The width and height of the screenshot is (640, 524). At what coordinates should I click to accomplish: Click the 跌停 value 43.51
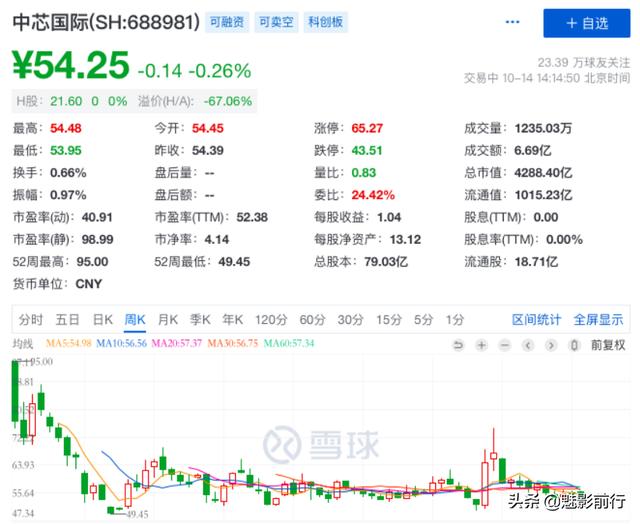point(367,151)
